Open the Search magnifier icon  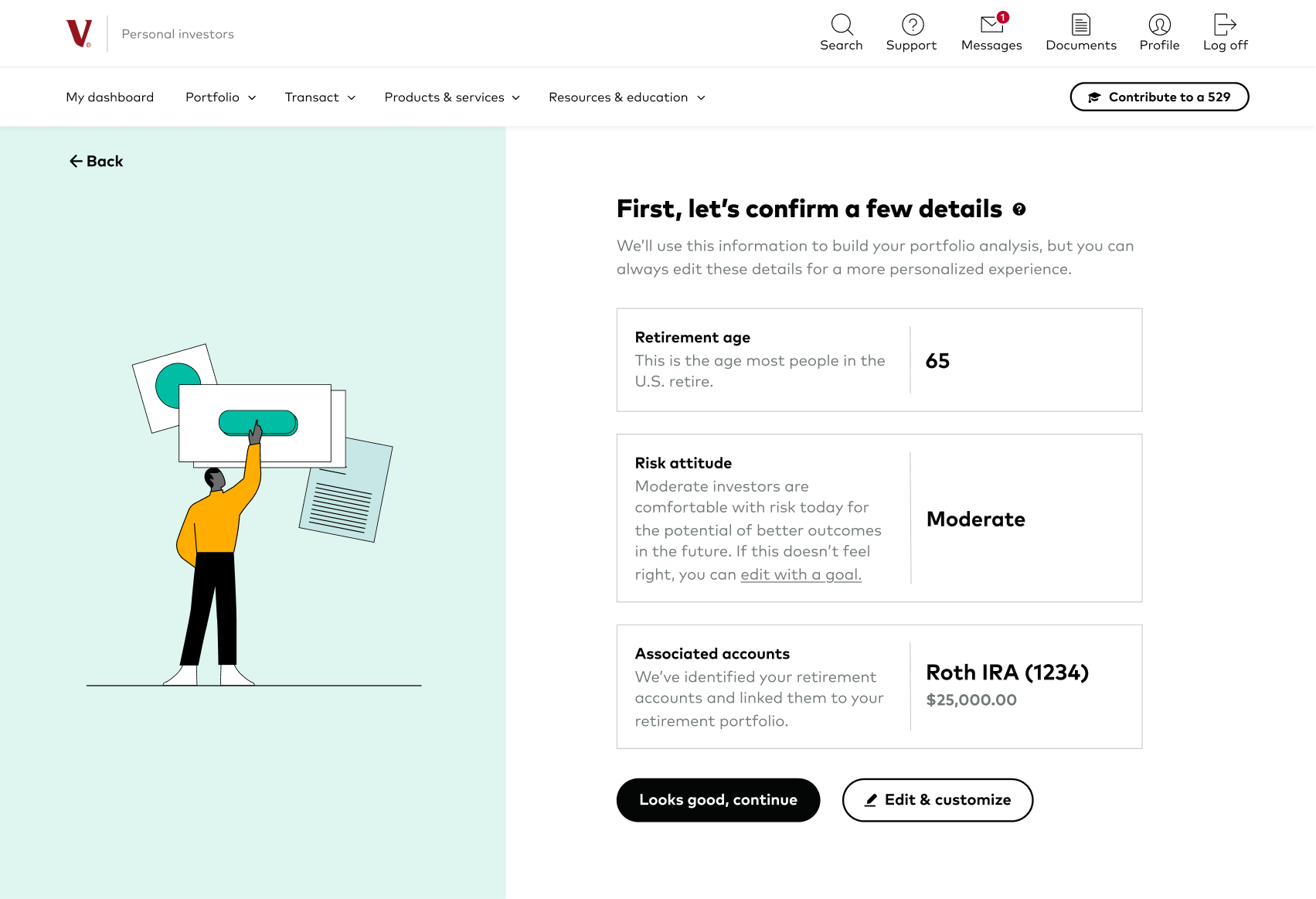[842, 25]
